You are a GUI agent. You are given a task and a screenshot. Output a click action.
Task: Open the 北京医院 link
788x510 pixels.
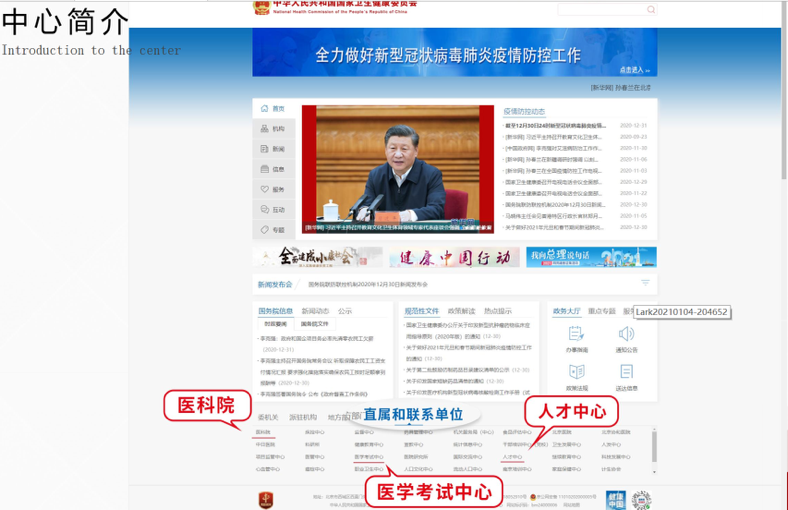(562, 432)
